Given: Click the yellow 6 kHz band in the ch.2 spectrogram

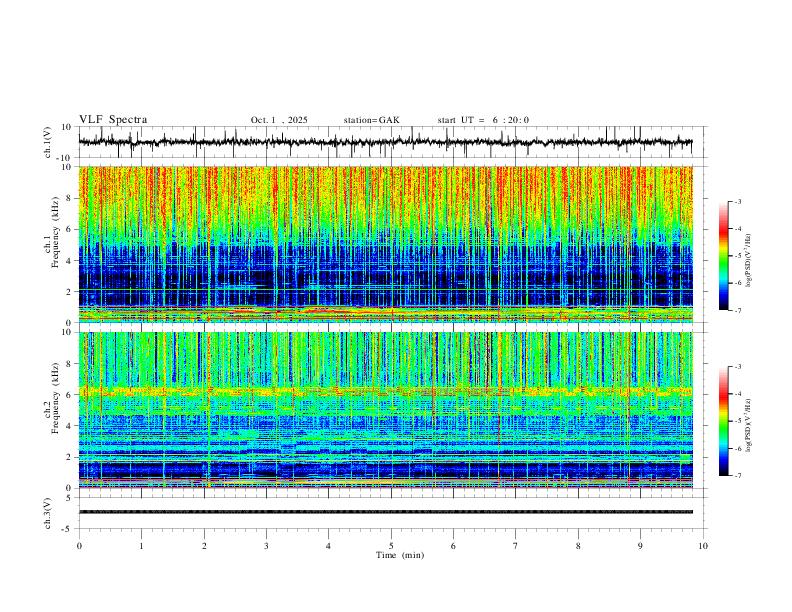Looking at the screenshot, I should point(385,391).
